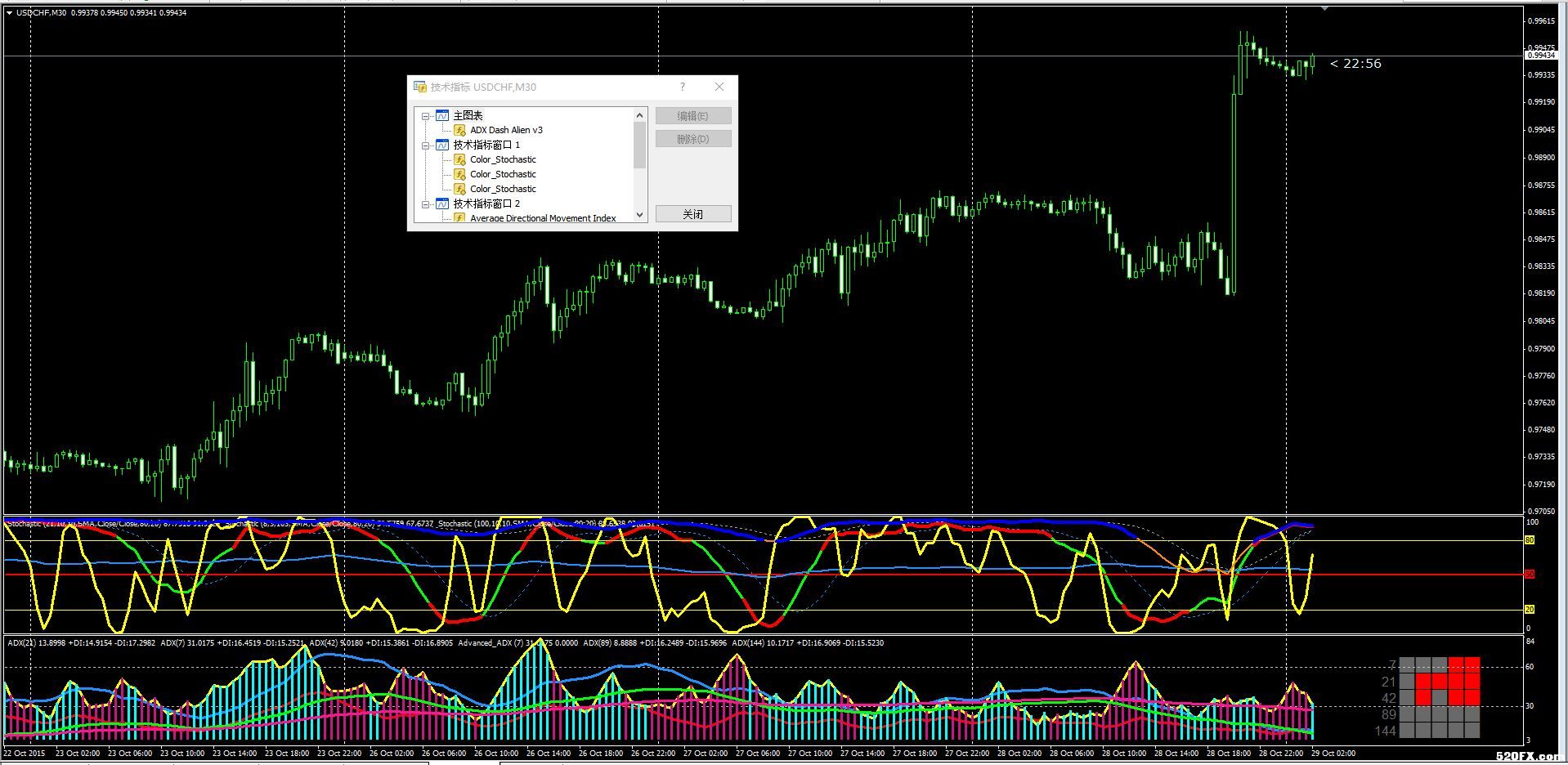The width and height of the screenshot is (1568, 765).
Task: Click the '20' stochastic level label
Action: pyautogui.click(x=1530, y=610)
